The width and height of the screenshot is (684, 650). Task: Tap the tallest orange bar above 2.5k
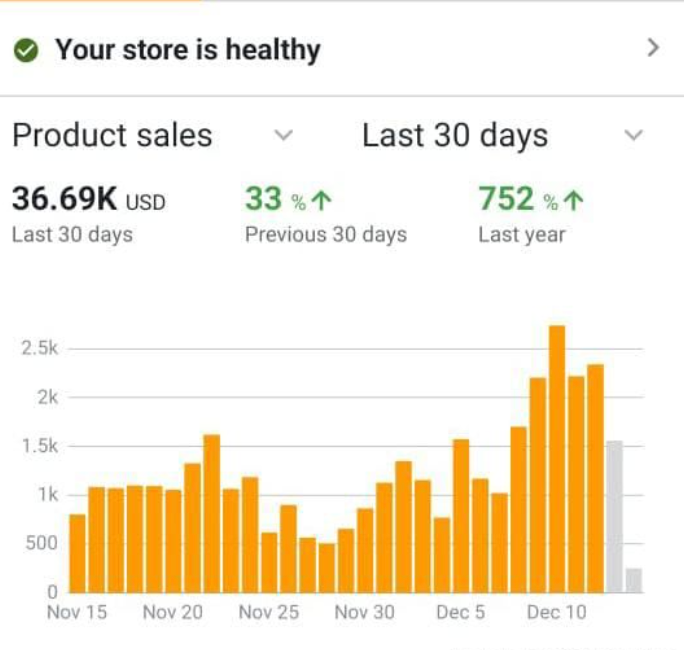tap(557, 459)
